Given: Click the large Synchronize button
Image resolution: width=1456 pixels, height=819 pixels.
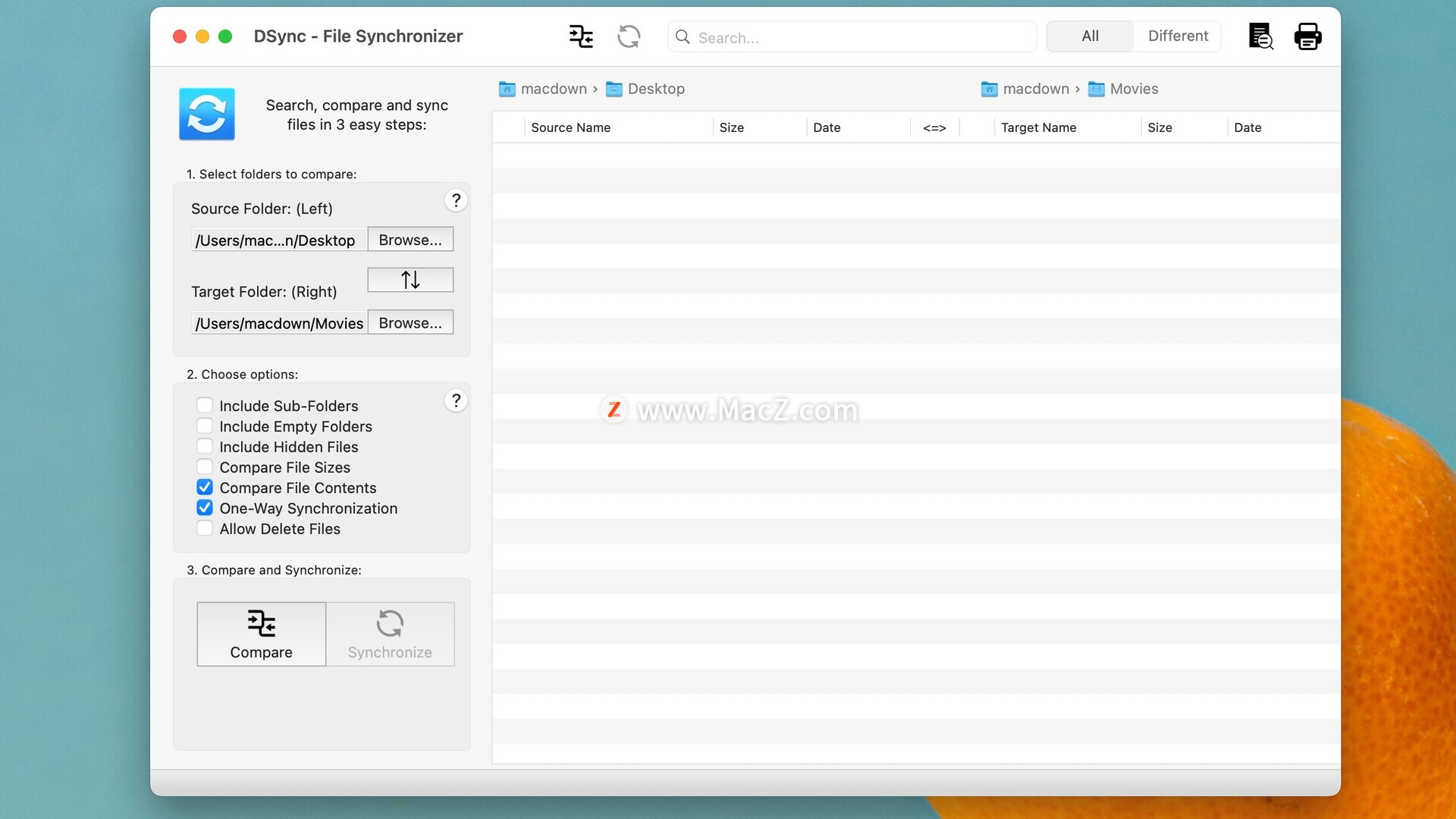Looking at the screenshot, I should 390,634.
